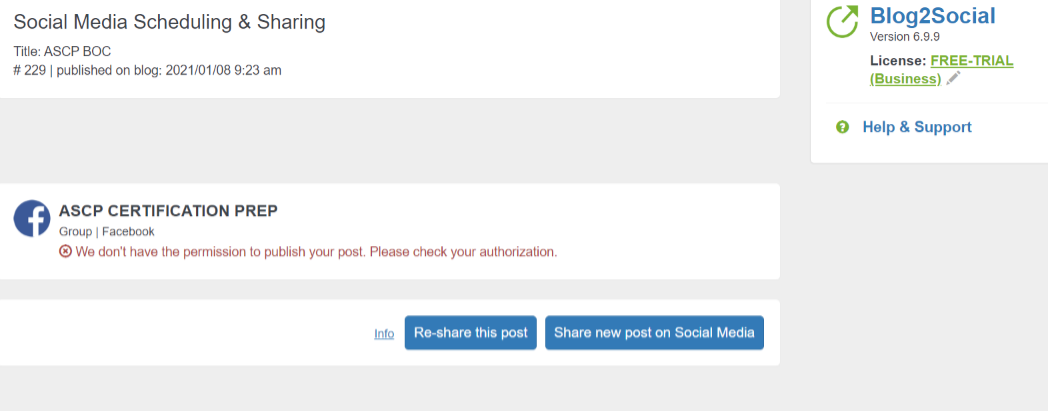This screenshot has height=411, width=1048.
Task: Click Share new post on Social Media
Action: click(654, 332)
